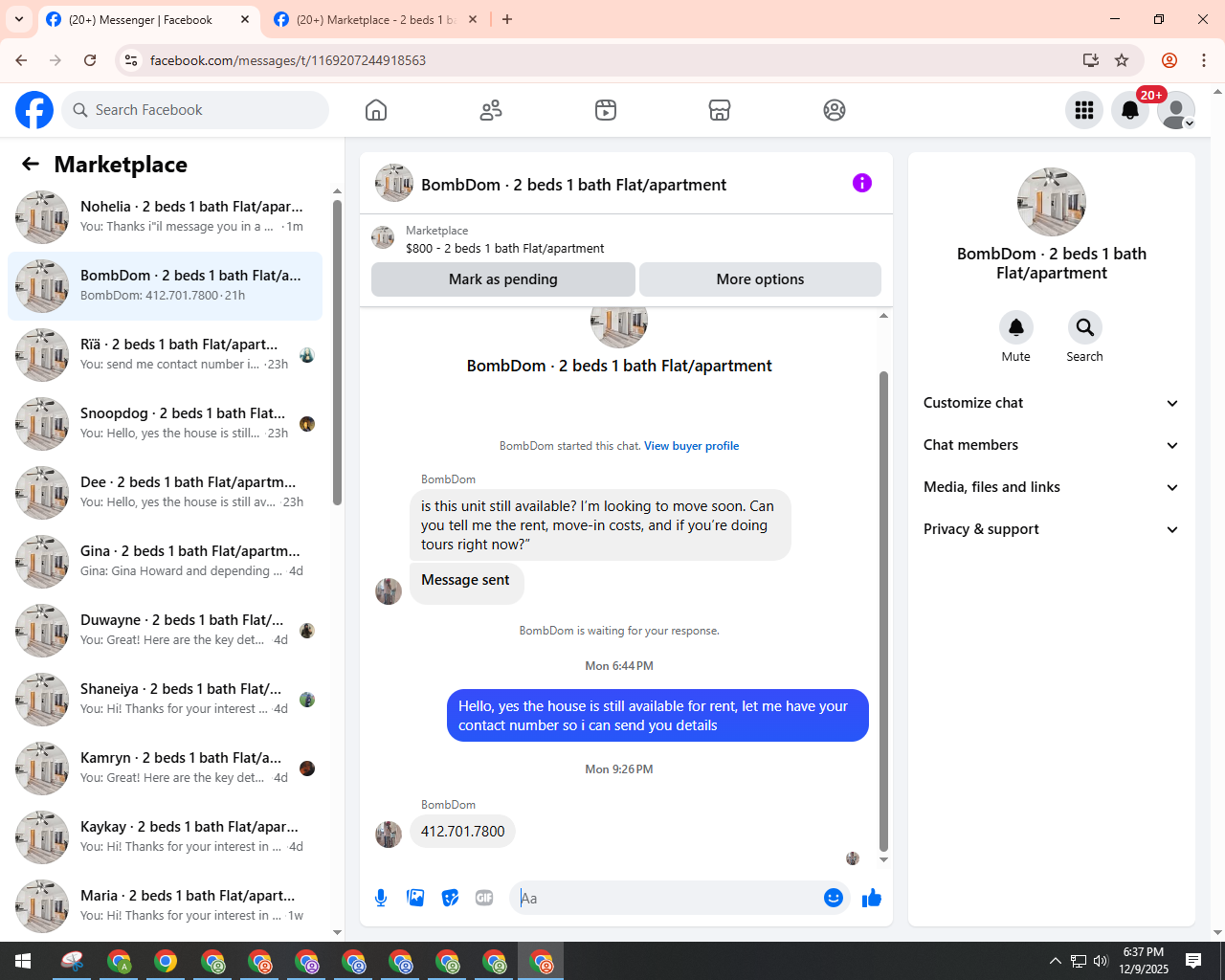Viewport: 1225px width, 980px height.
Task: Open Windows notification center icon
Action: (x=1193, y=961)
